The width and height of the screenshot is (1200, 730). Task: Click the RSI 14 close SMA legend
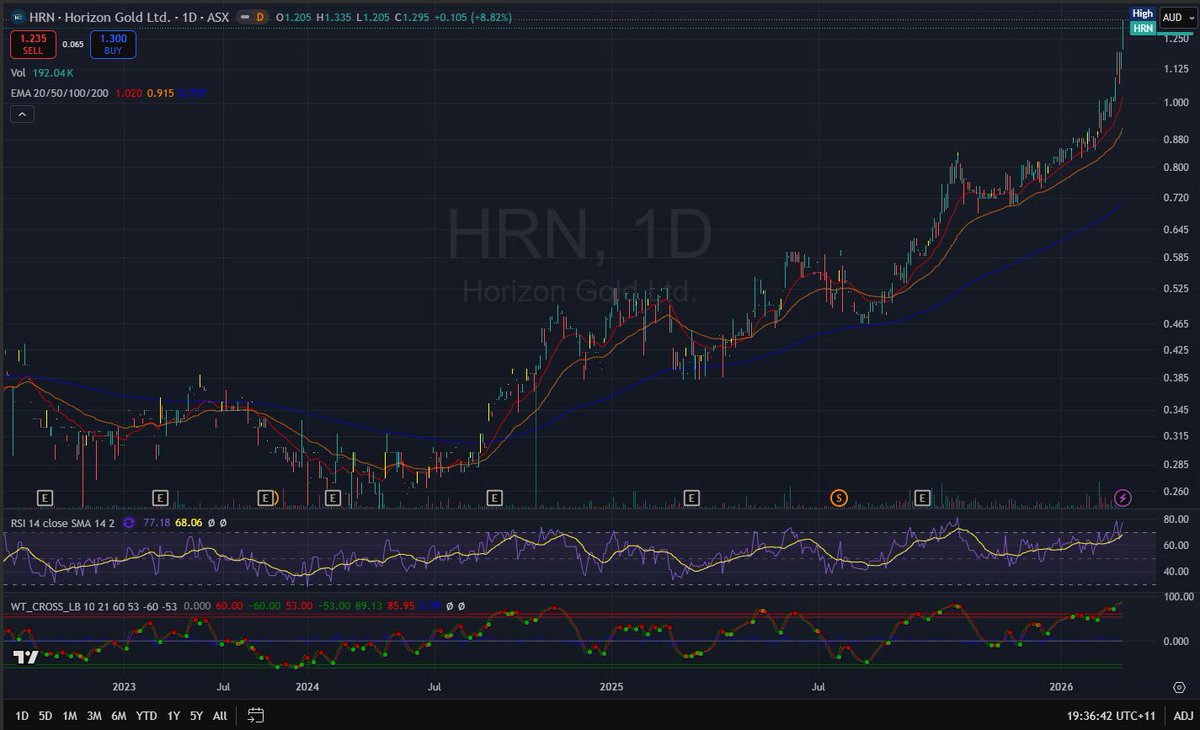64,522
